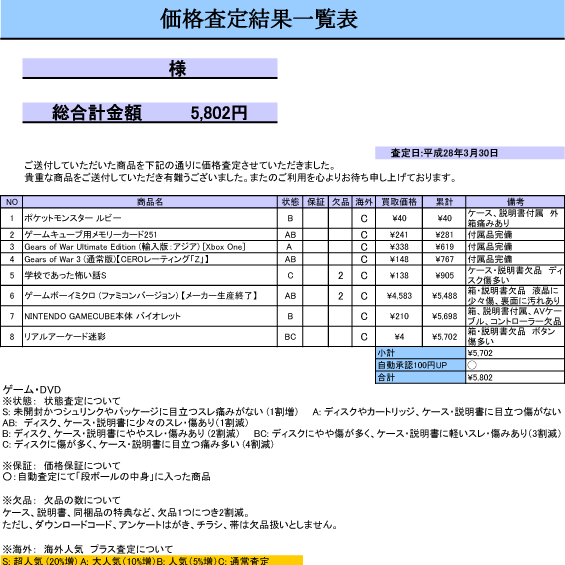Select NINTENDO GAMECUBE本体 バイオレット cell
Image resolution: width=565 pixels, height=565 pixels.
[150, 316]
